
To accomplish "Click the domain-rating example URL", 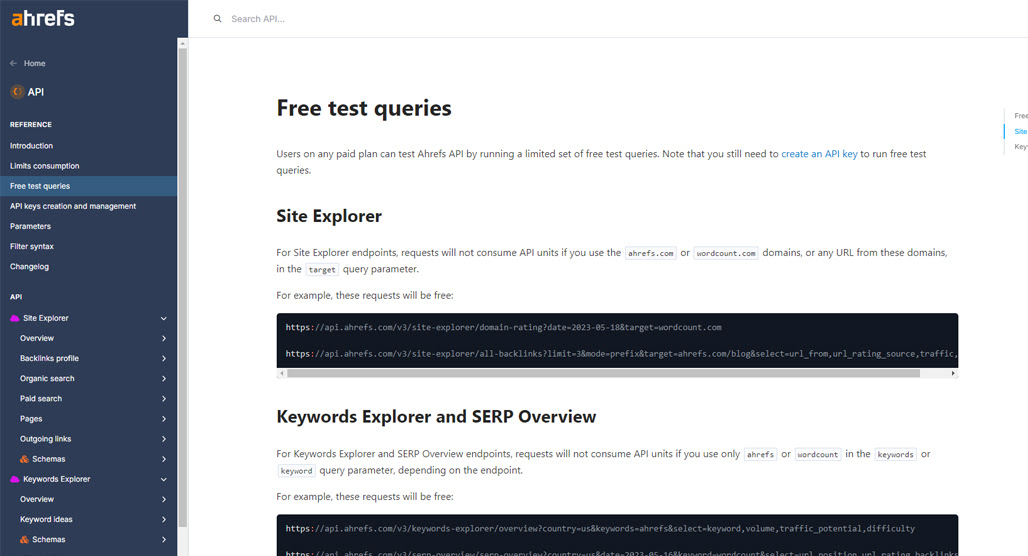I will tap(503, 327).
